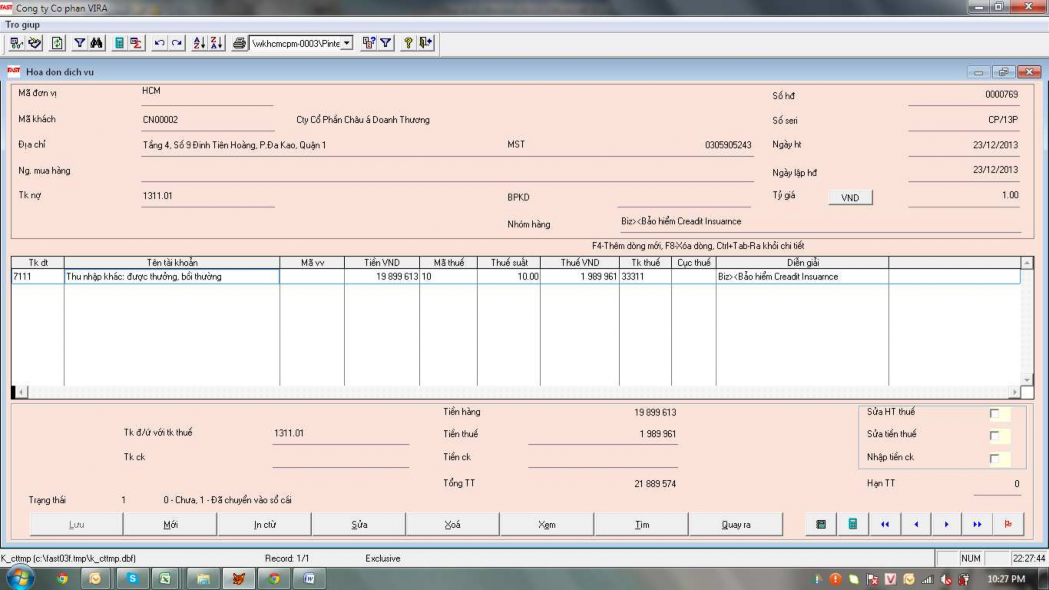Click the sort ascending A-Z toolbar icon
The image size is (1049, 590).
[x=198, y=43]
